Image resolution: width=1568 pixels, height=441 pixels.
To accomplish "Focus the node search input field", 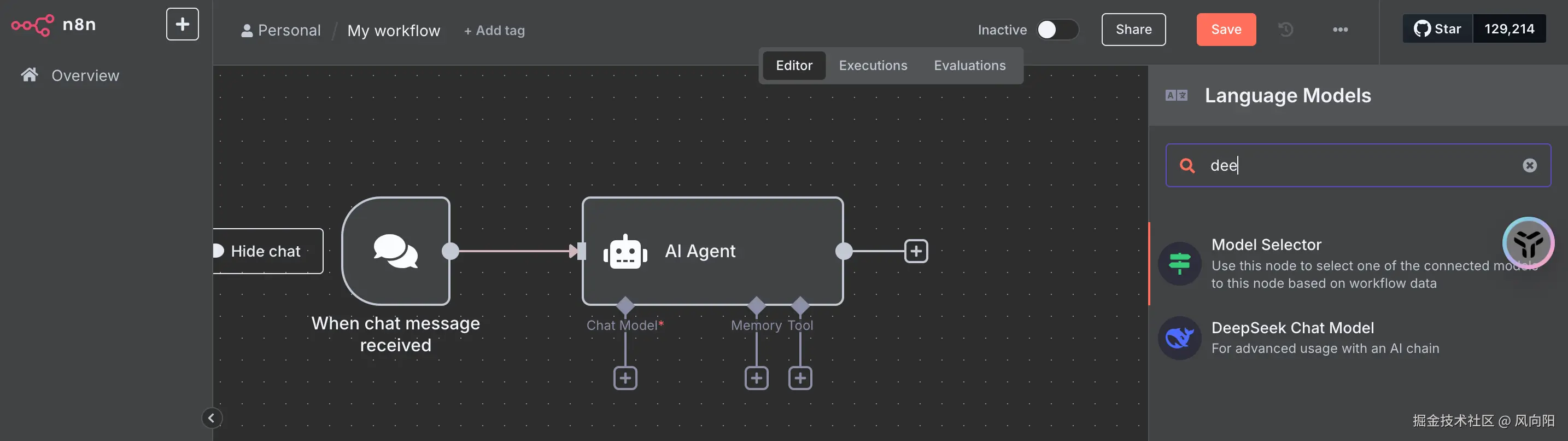I will [x=1358, y=165].
